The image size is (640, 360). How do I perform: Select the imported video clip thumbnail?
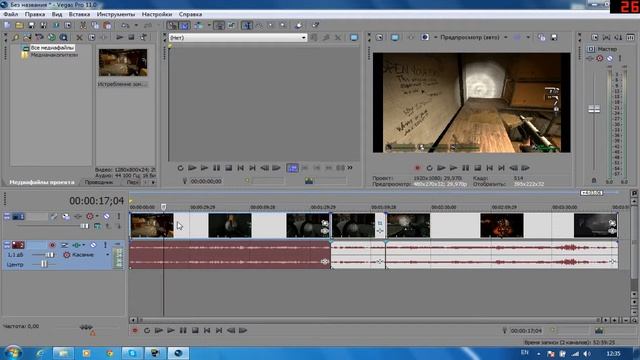tap(123, 62)
